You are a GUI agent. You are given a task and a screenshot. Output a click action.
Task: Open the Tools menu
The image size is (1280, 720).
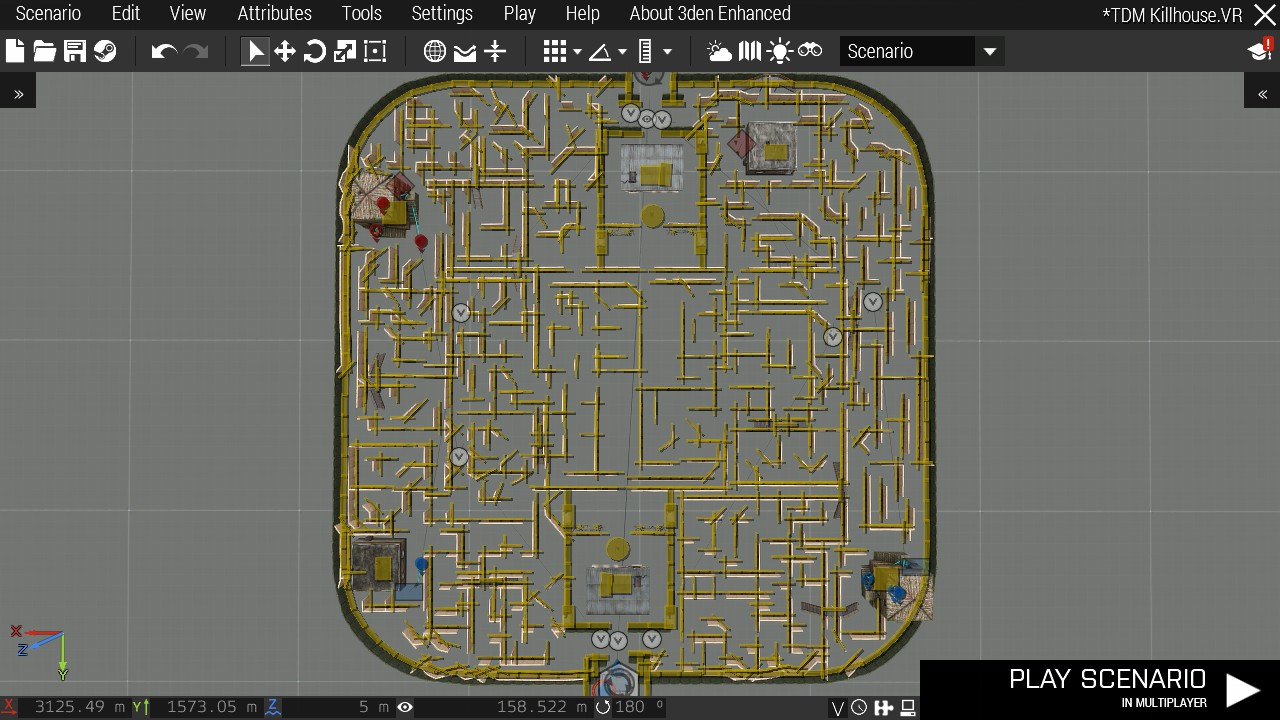(361, 13)
